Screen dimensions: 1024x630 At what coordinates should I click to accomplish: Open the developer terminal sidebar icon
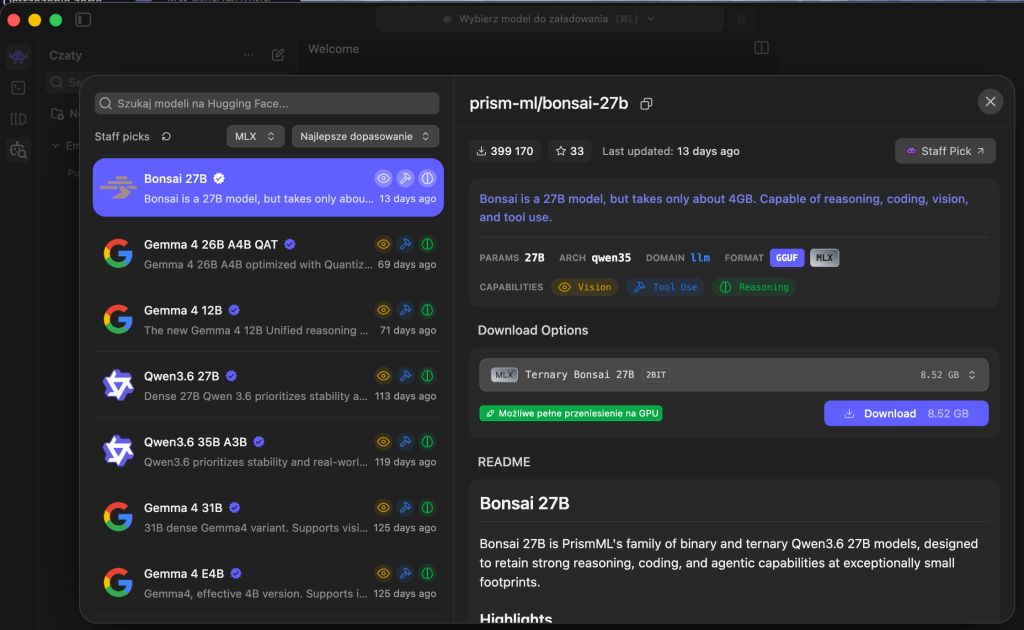pyautogui.click(x=18, y=87)
